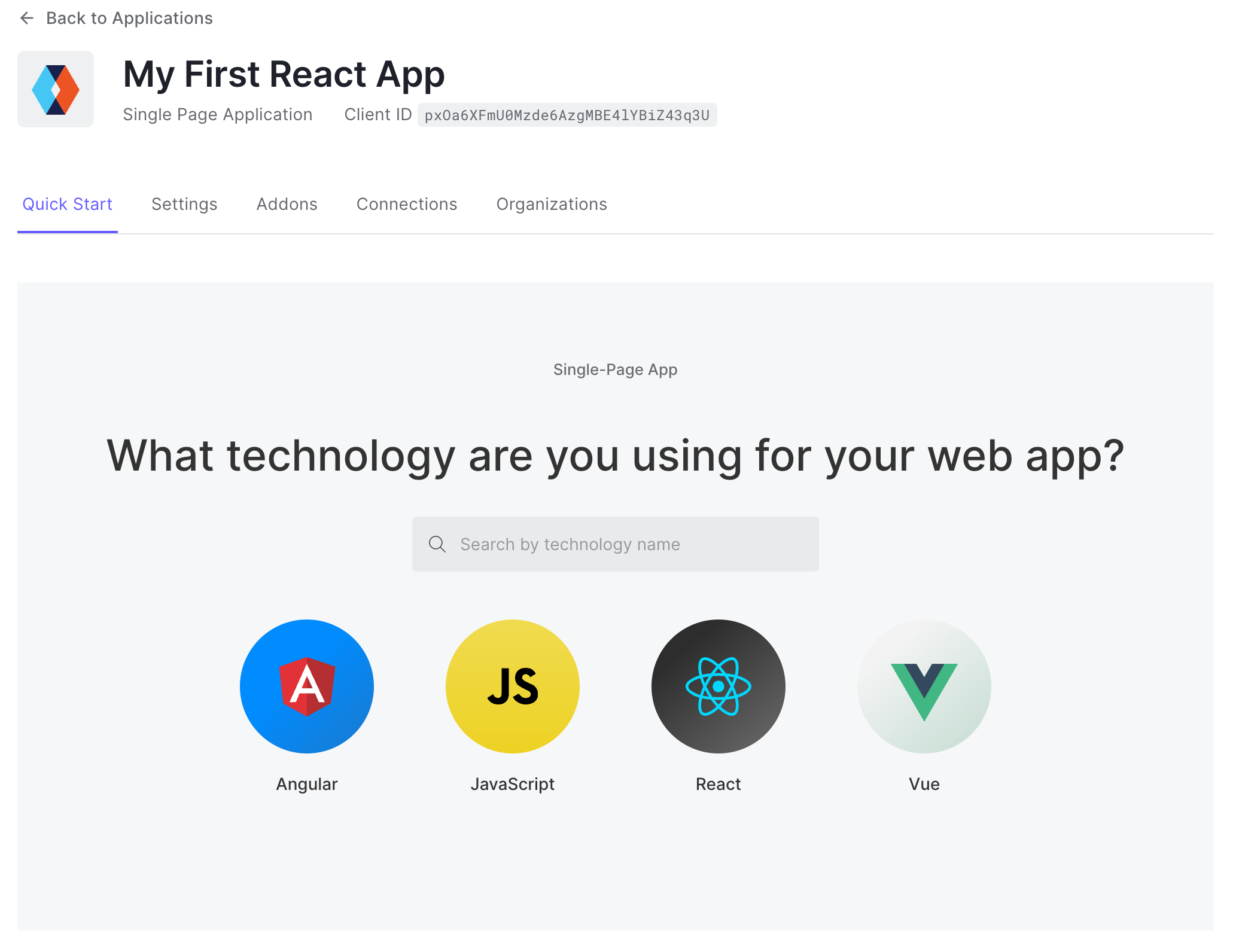Select the JavaScript technology icon
Screen dimensions: 1236x952
[512, 686]
